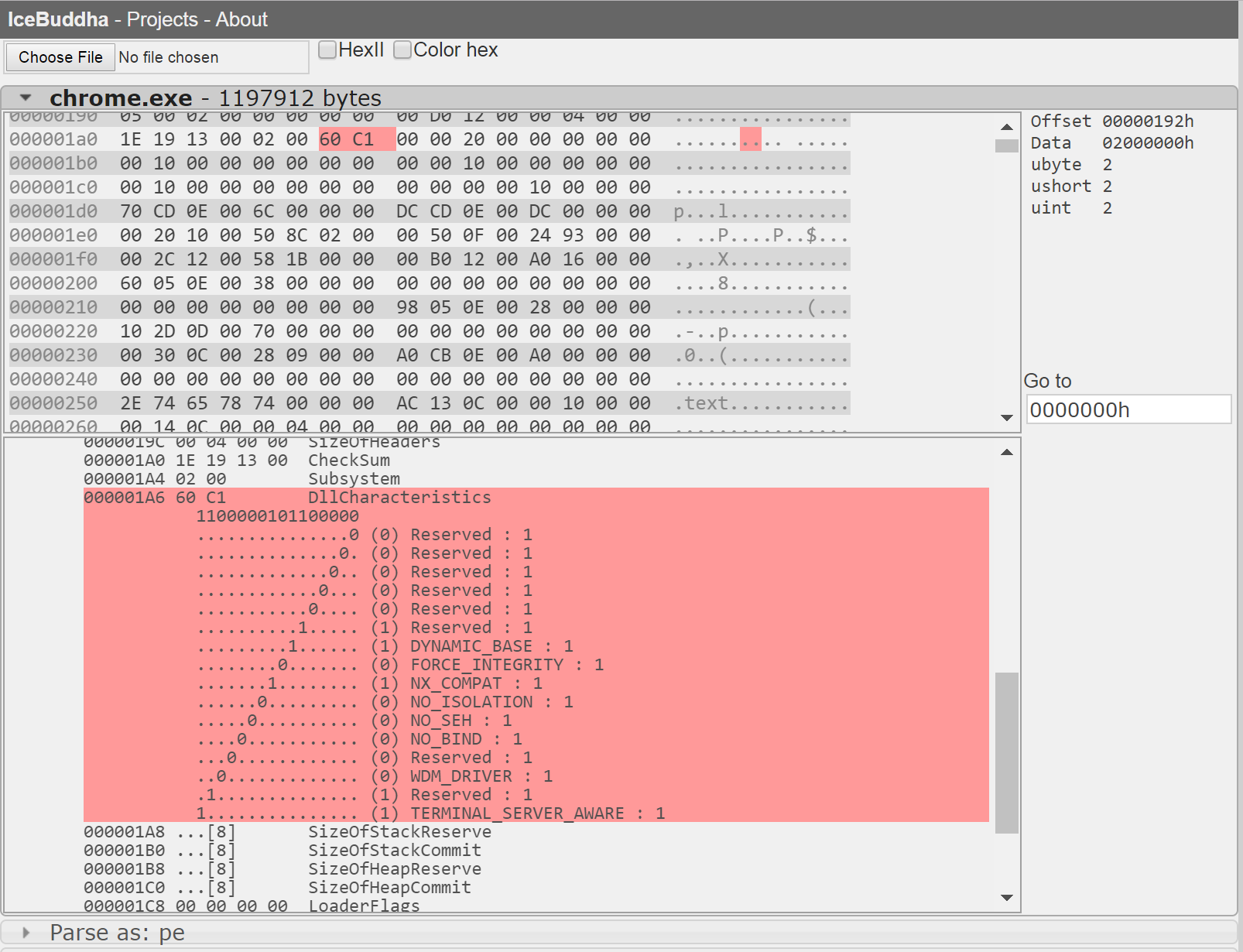This screenshot has width=1243, height=952.
Task: Select highlighted hex byte 60 at 000001a0
Action: [x=330, y=139]
